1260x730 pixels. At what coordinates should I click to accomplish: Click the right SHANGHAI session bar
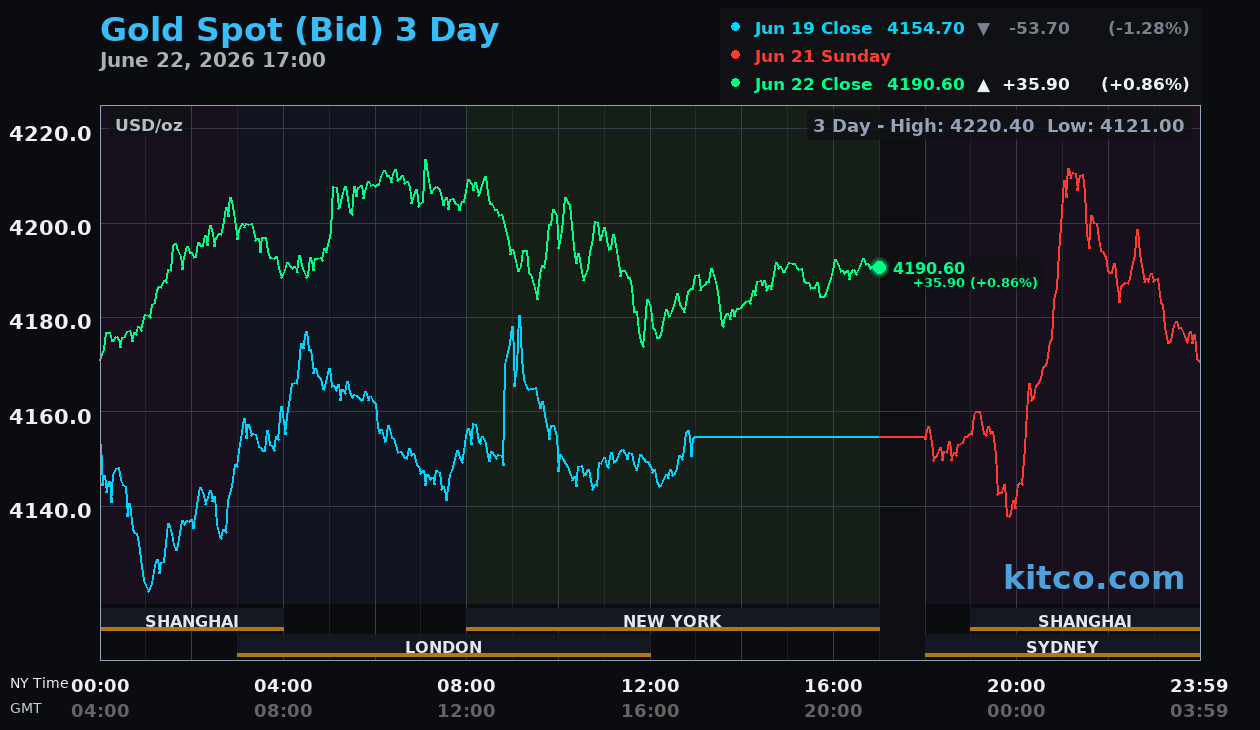tap(1085, 621)
